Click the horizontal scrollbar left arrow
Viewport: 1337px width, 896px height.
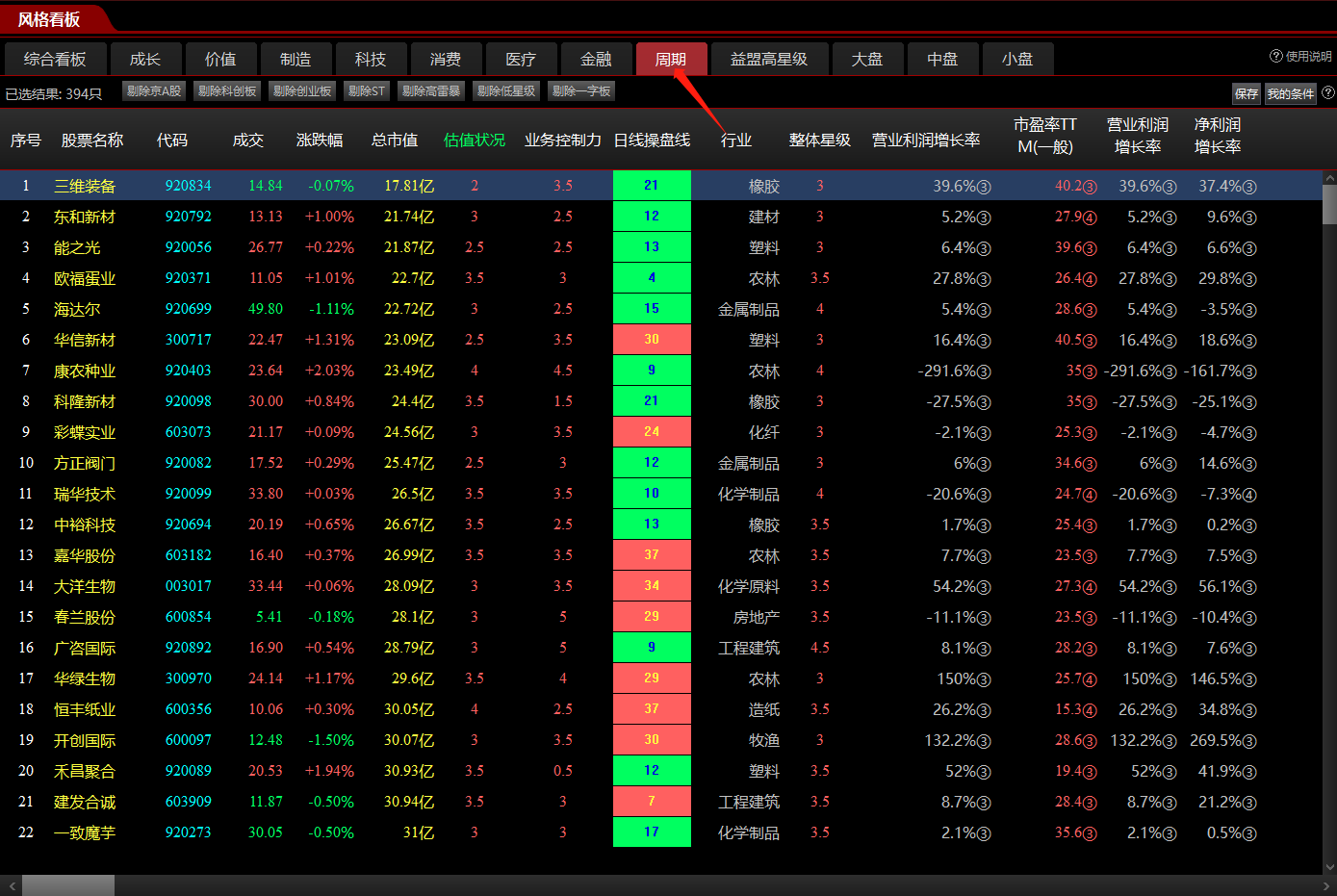coord(11,885)
